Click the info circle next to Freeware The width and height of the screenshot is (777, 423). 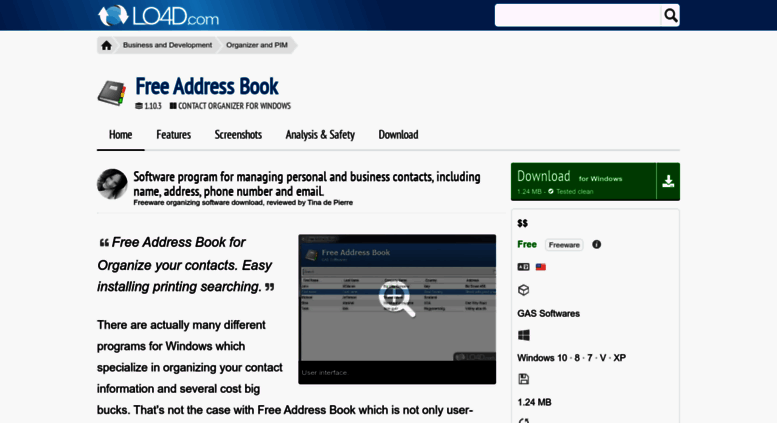point(597,244)
